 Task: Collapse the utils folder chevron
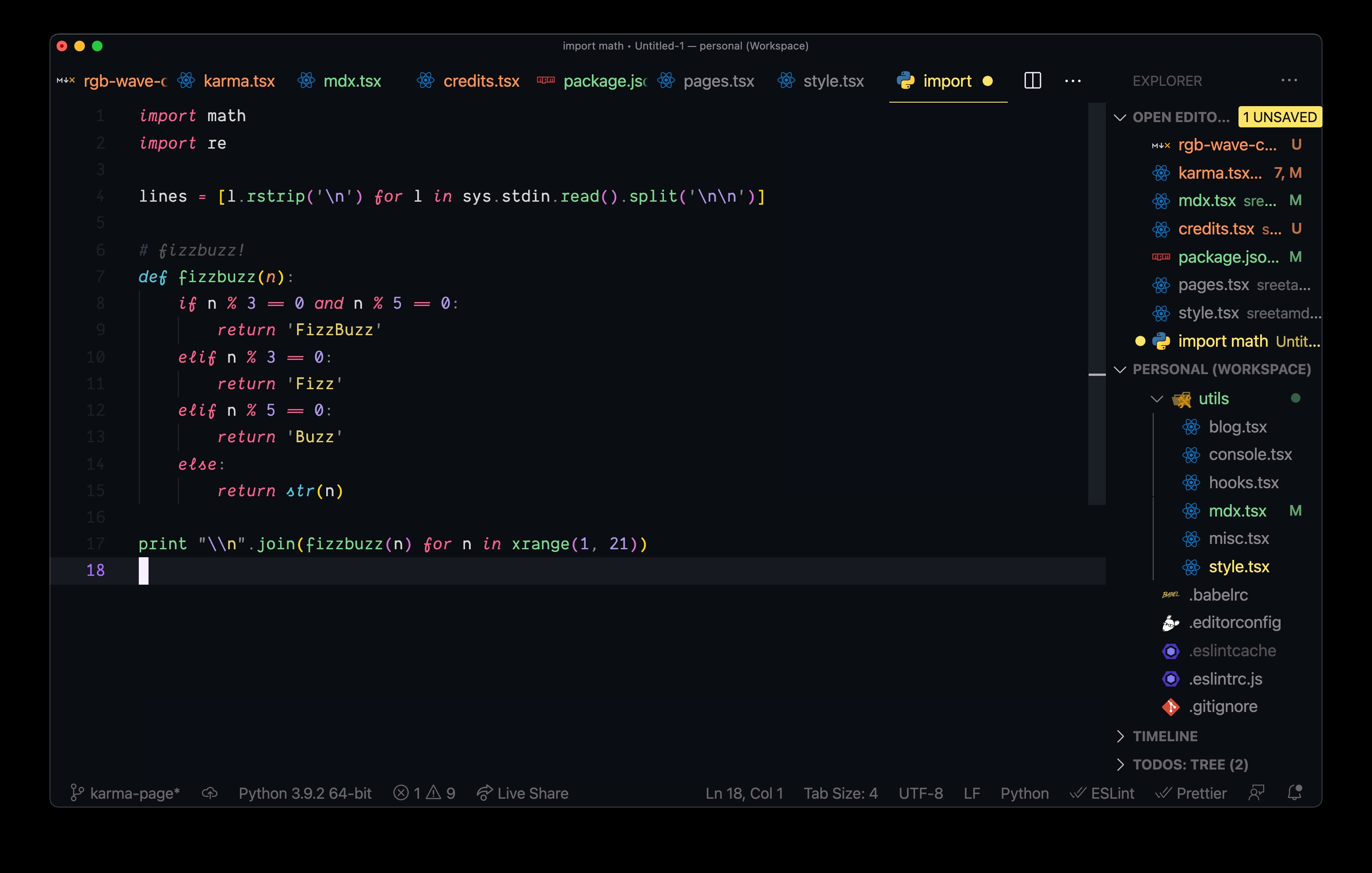(x=1156, y=398)
